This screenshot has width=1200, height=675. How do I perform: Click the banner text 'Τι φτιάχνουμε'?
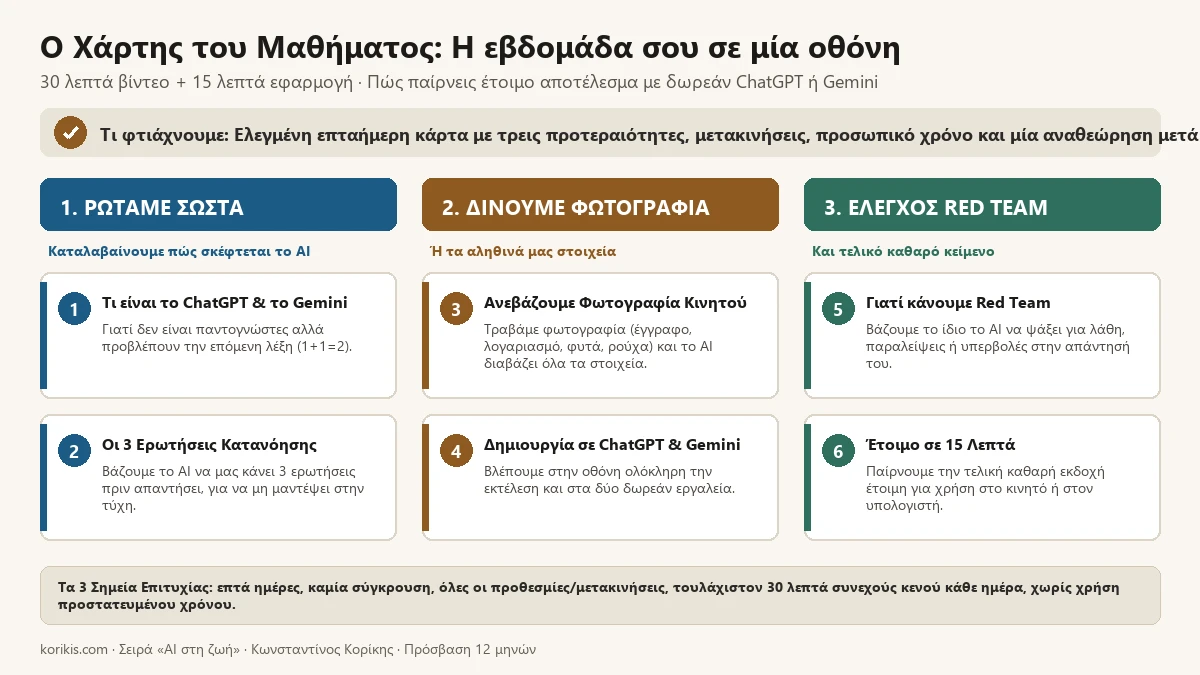(x=163, y=134)
